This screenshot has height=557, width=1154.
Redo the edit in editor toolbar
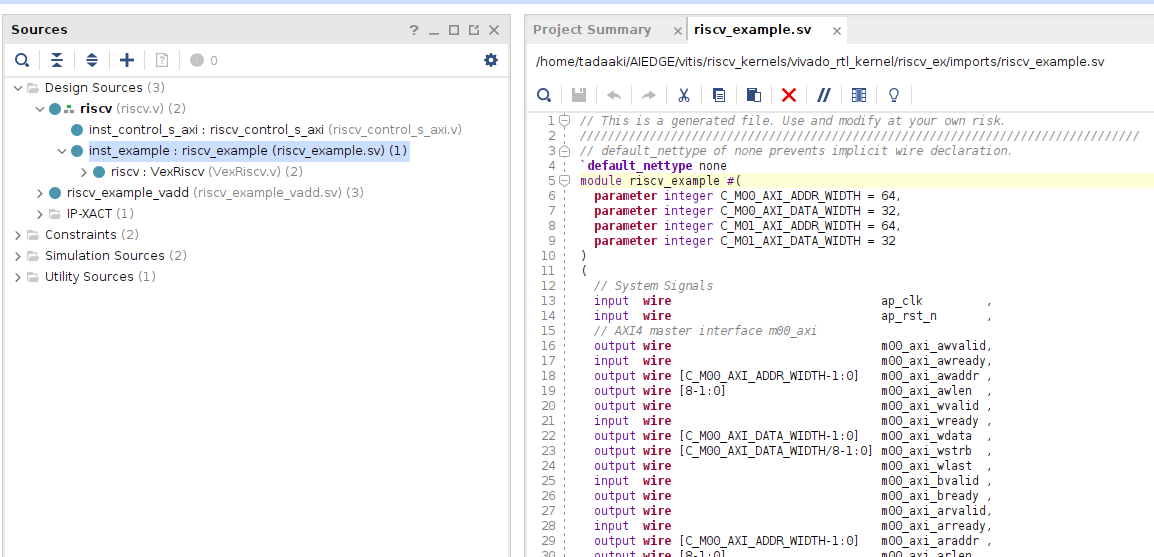point(648,95)
